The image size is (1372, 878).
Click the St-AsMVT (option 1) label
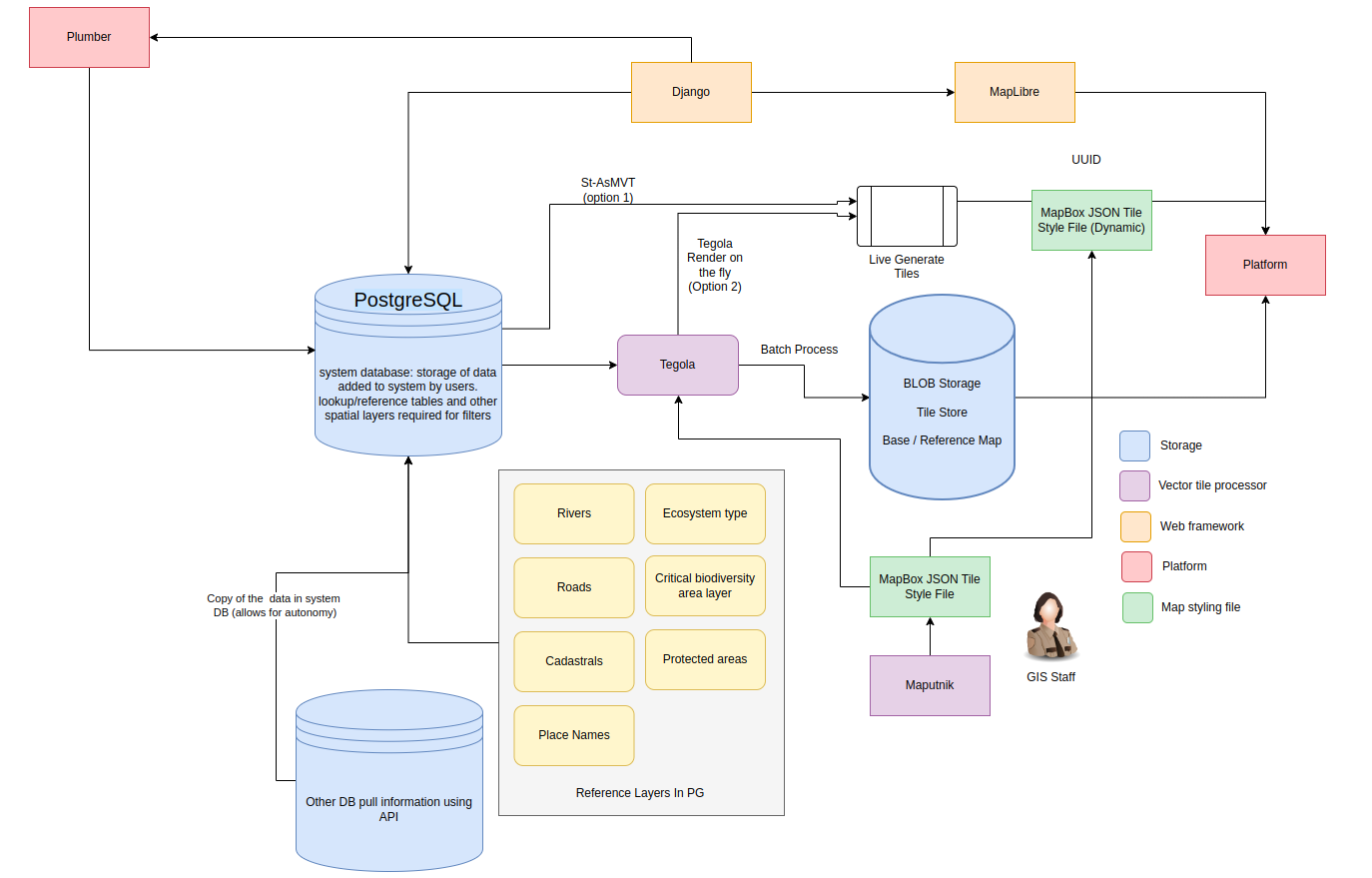[608, 190]
